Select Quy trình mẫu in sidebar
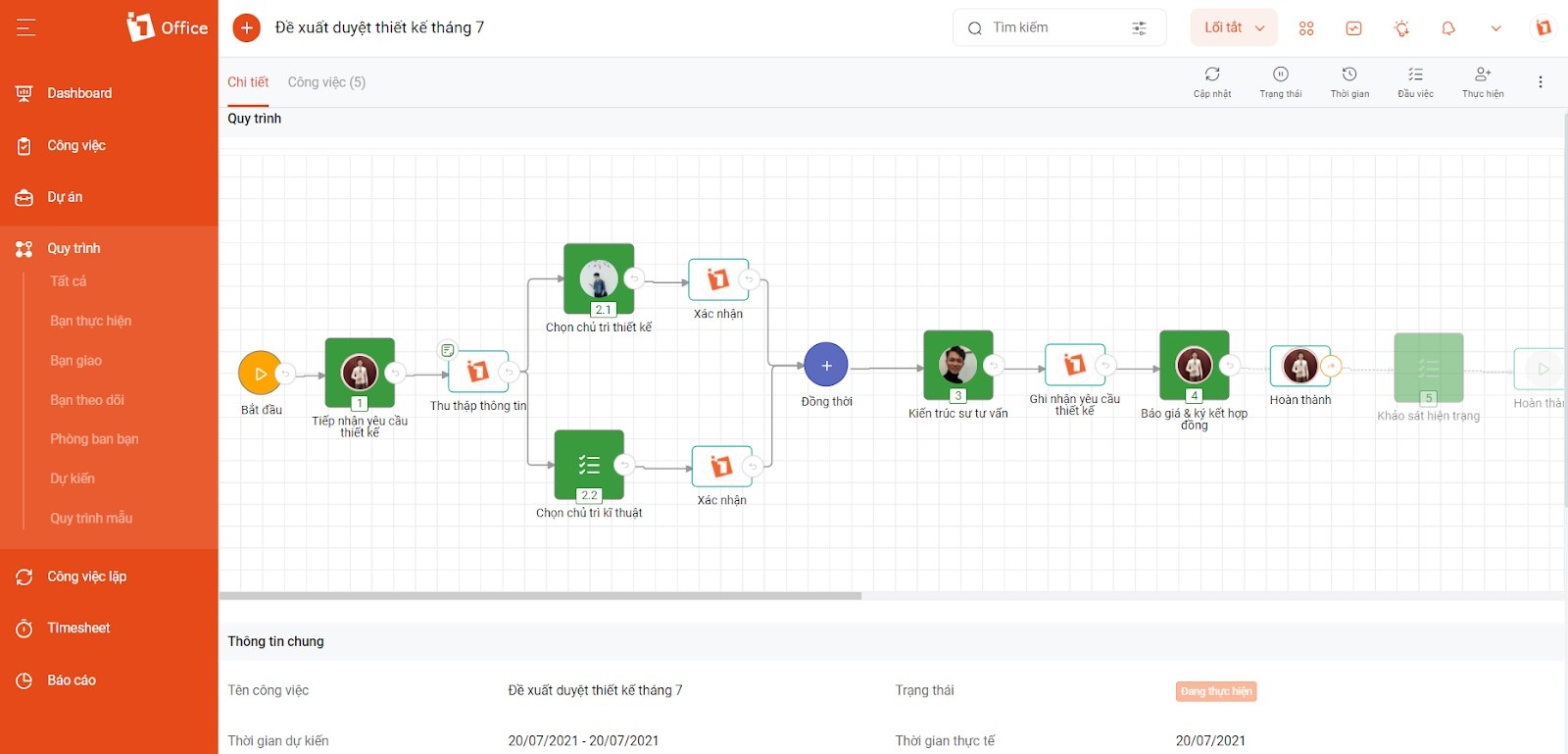Viewport: 1568px width, 754px height. 91,518
